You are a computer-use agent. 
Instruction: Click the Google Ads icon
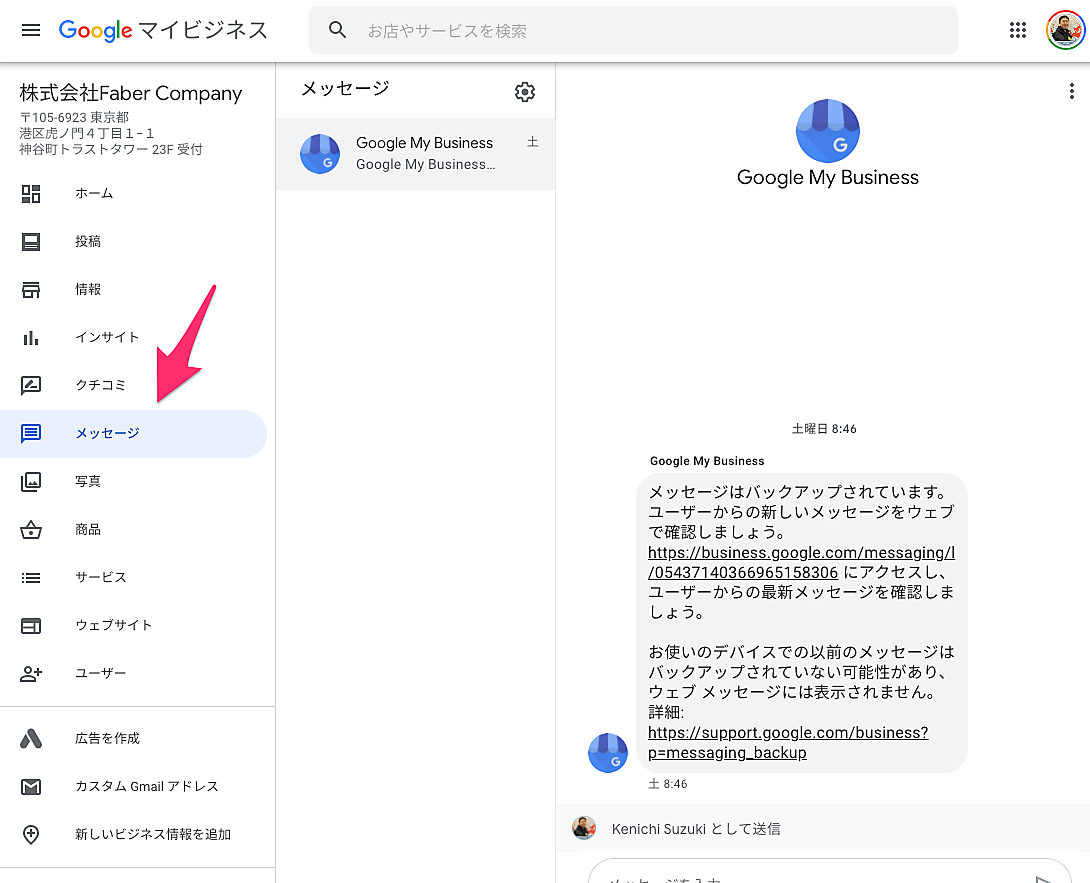pos(31,738)
